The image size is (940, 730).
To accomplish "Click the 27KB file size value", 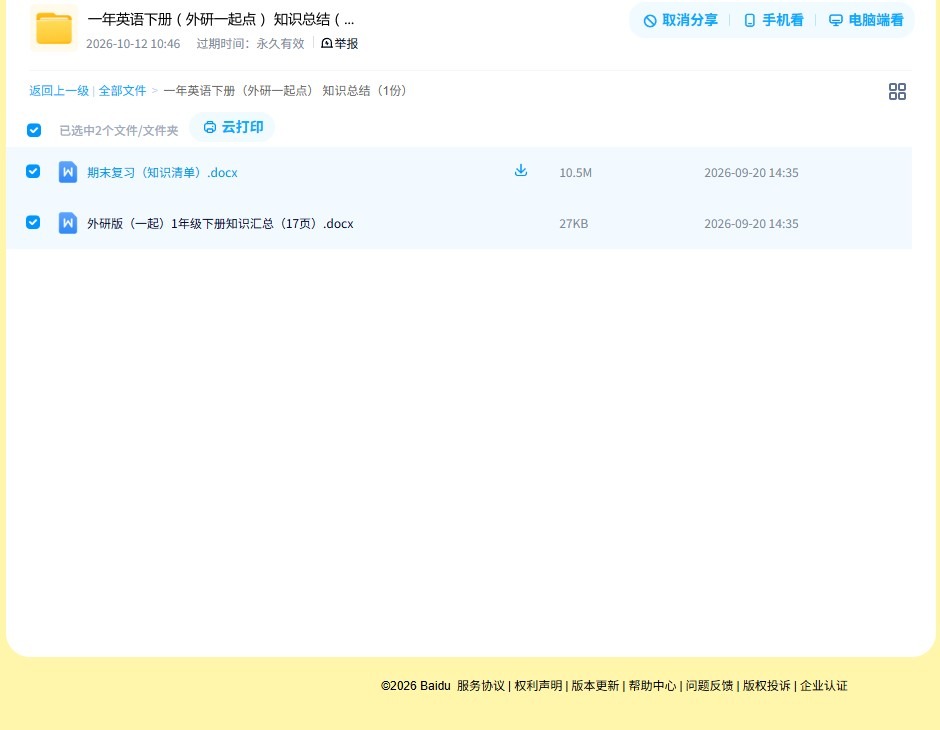I will (574, 224).
